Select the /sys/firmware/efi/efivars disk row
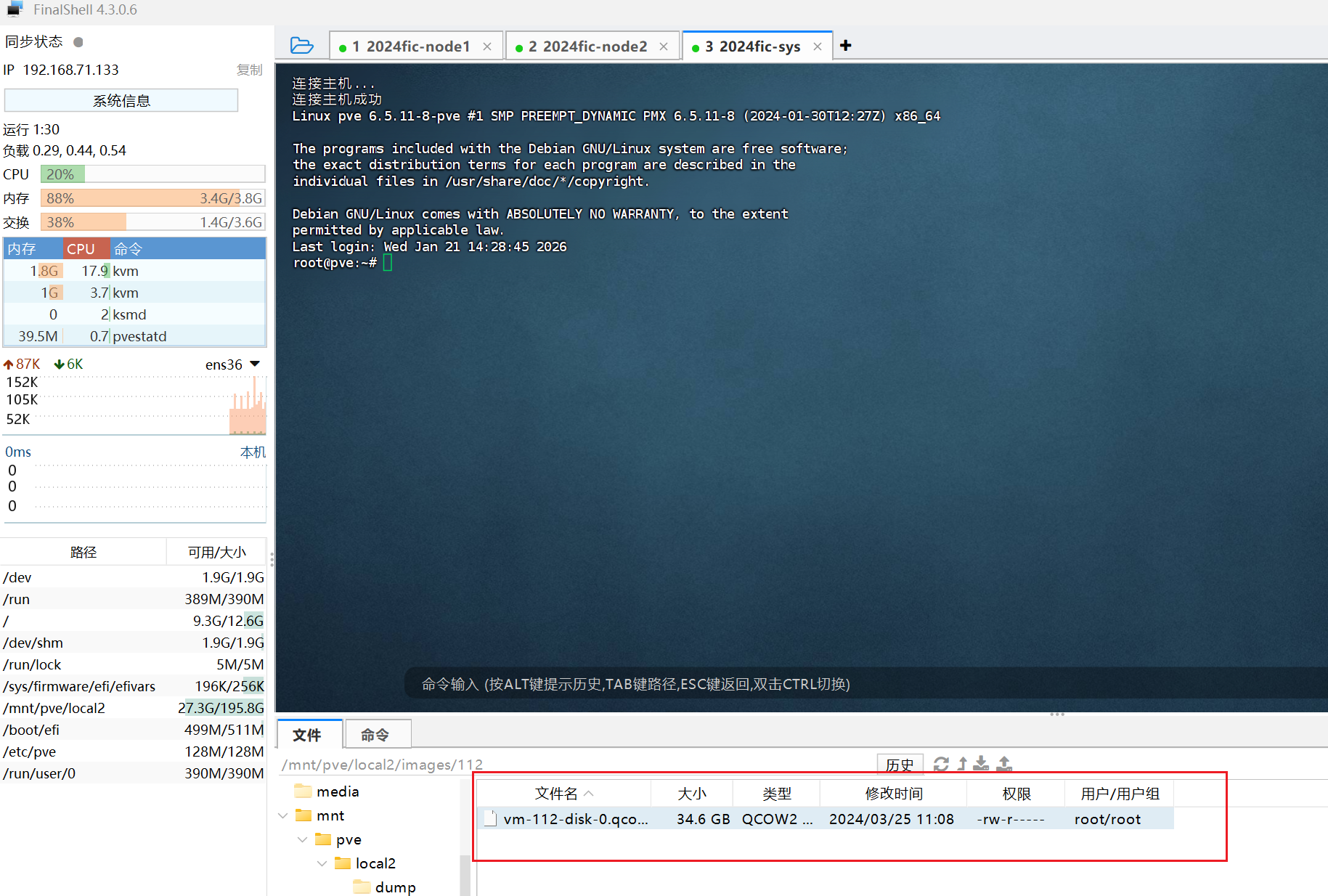1328x896 pixels. click(134, 686)
